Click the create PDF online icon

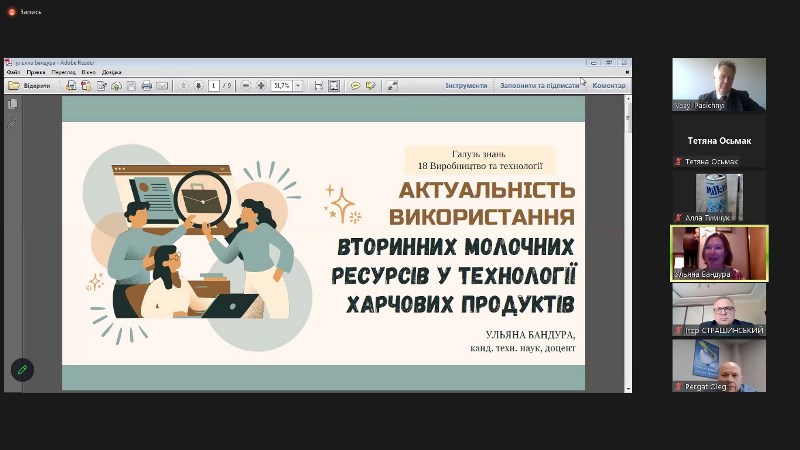click(x=71, y=86)
